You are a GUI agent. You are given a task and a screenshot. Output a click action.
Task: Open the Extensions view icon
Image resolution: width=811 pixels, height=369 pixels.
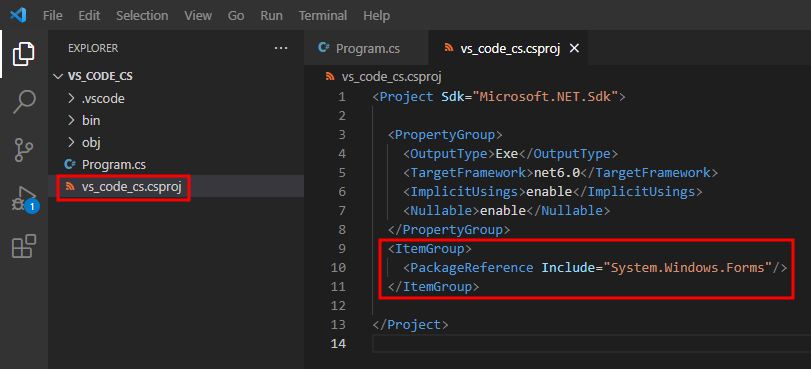tap(24, 246)
